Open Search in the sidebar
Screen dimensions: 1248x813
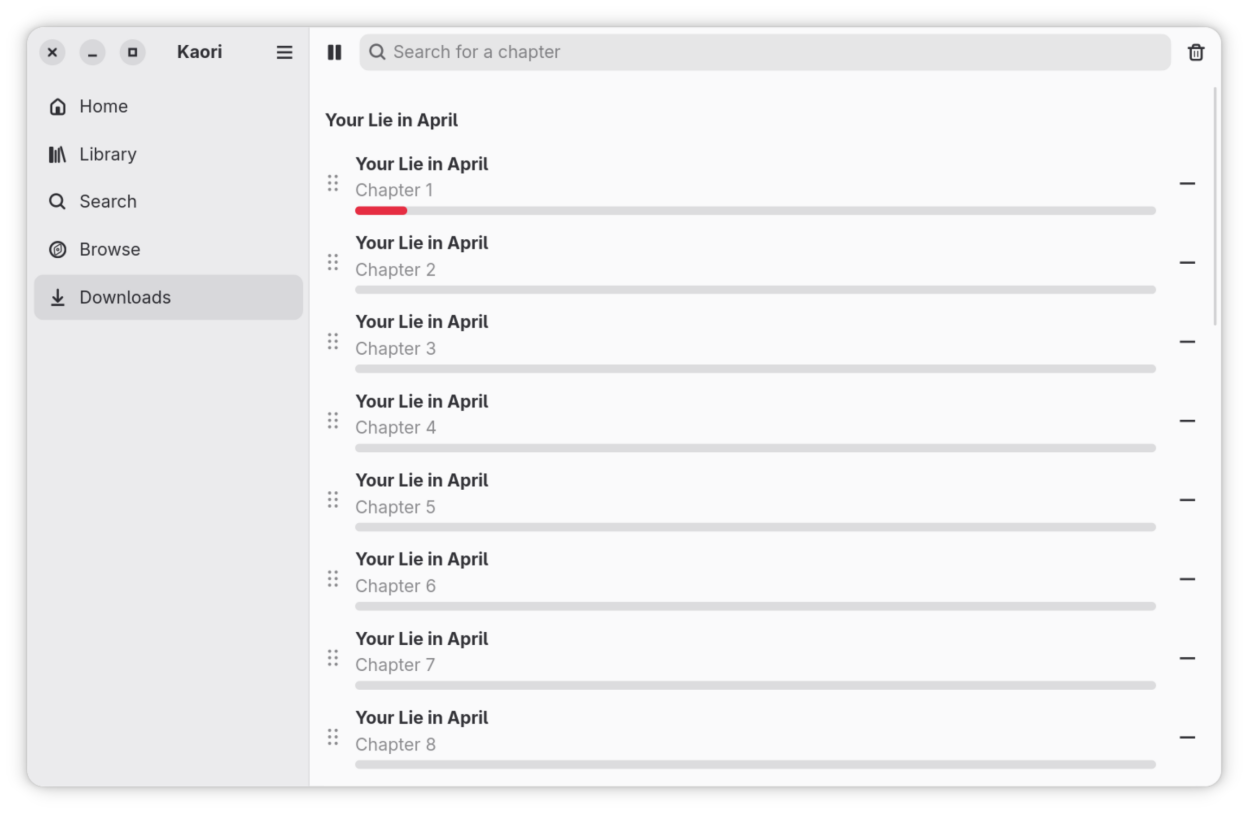(x=168, y=201)
